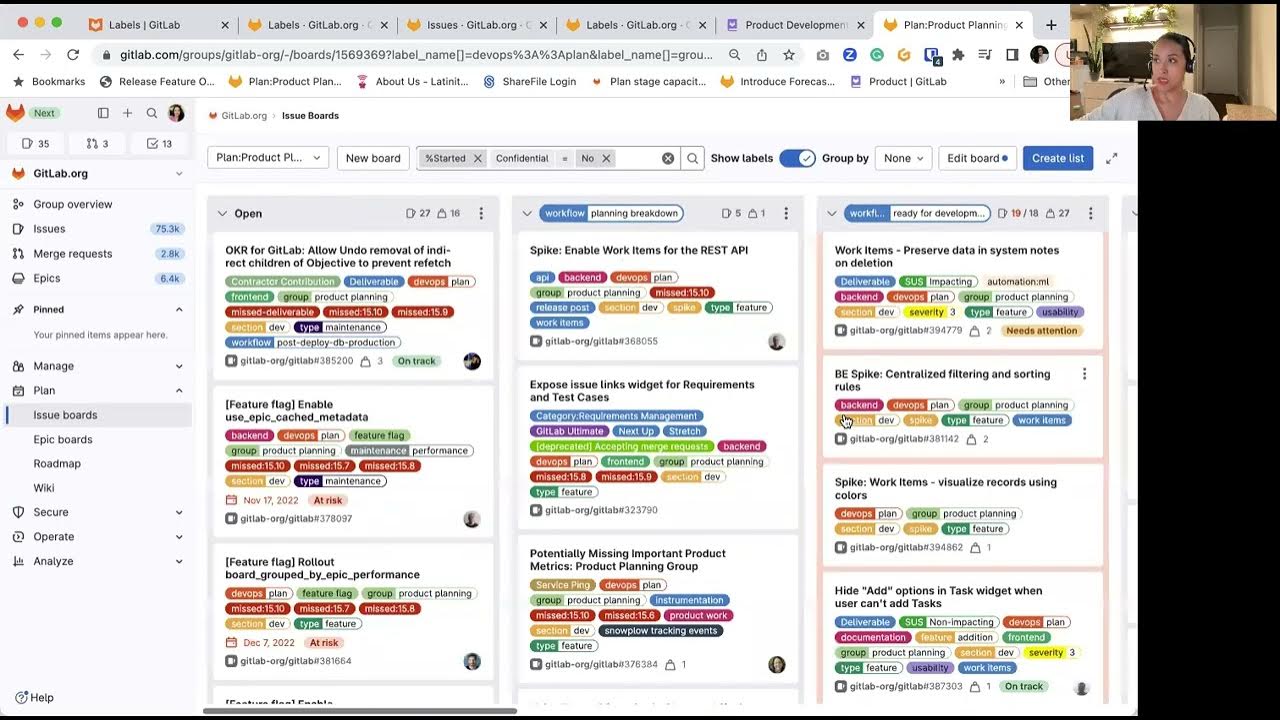The width and height of the screenshot is (1280, 720).
Task: Open ready for development list kebab menu
Action: pos(1091,213)
